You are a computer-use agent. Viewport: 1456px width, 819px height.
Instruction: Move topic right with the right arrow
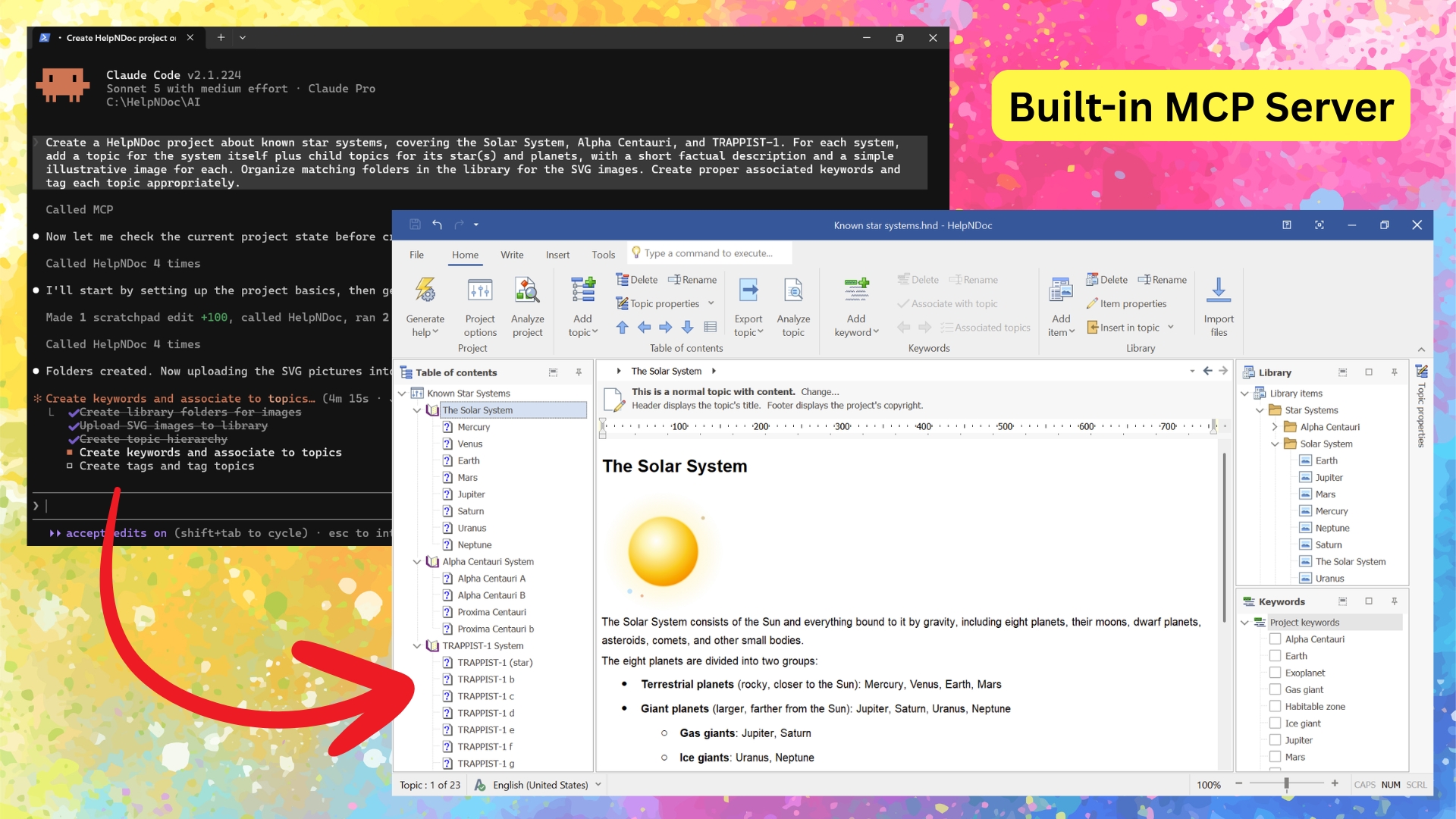(665, 327)
